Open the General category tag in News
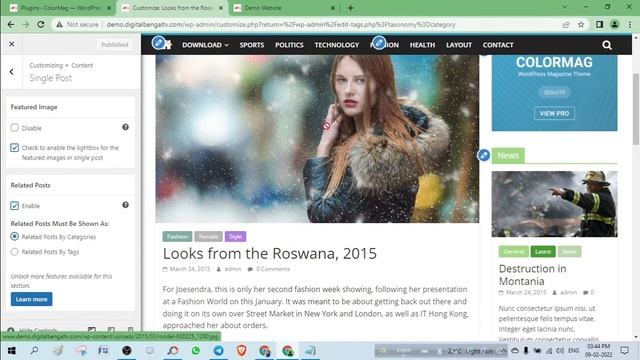The image size is (640, 360). pos(513,251)
